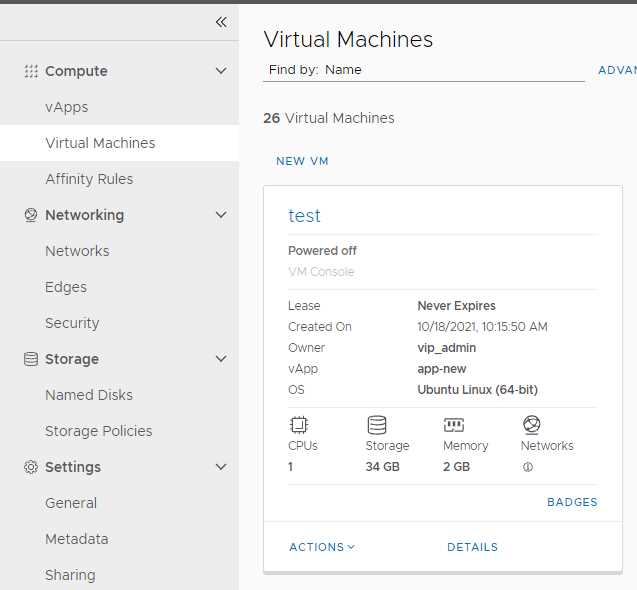Open Named Disks in the sidebar
The width and height of the screenshot is (637, 590).
click(89, 395)
